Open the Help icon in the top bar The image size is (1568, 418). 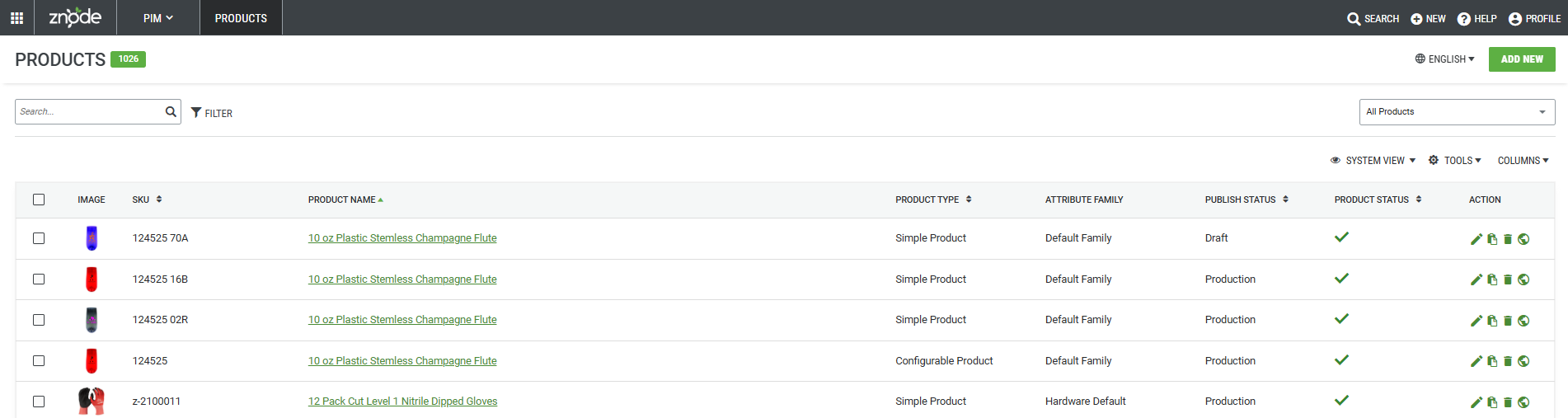click(x=1464, y=19)
